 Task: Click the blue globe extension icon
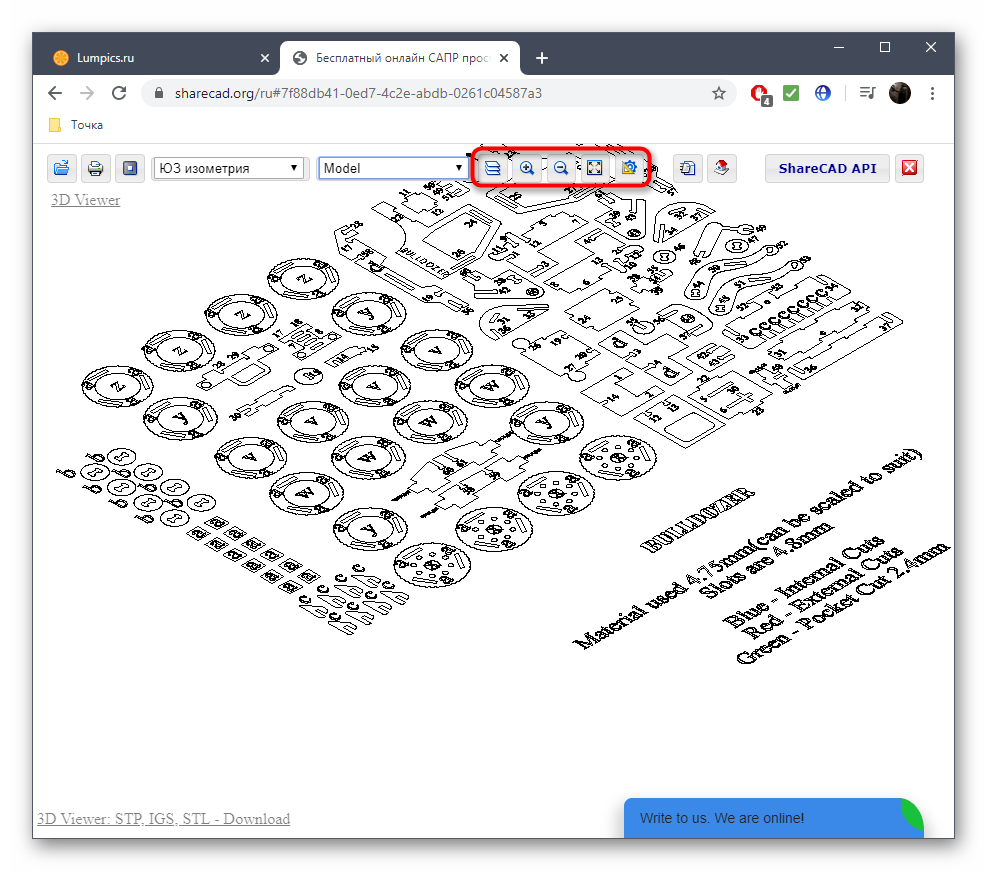(823, 93)
